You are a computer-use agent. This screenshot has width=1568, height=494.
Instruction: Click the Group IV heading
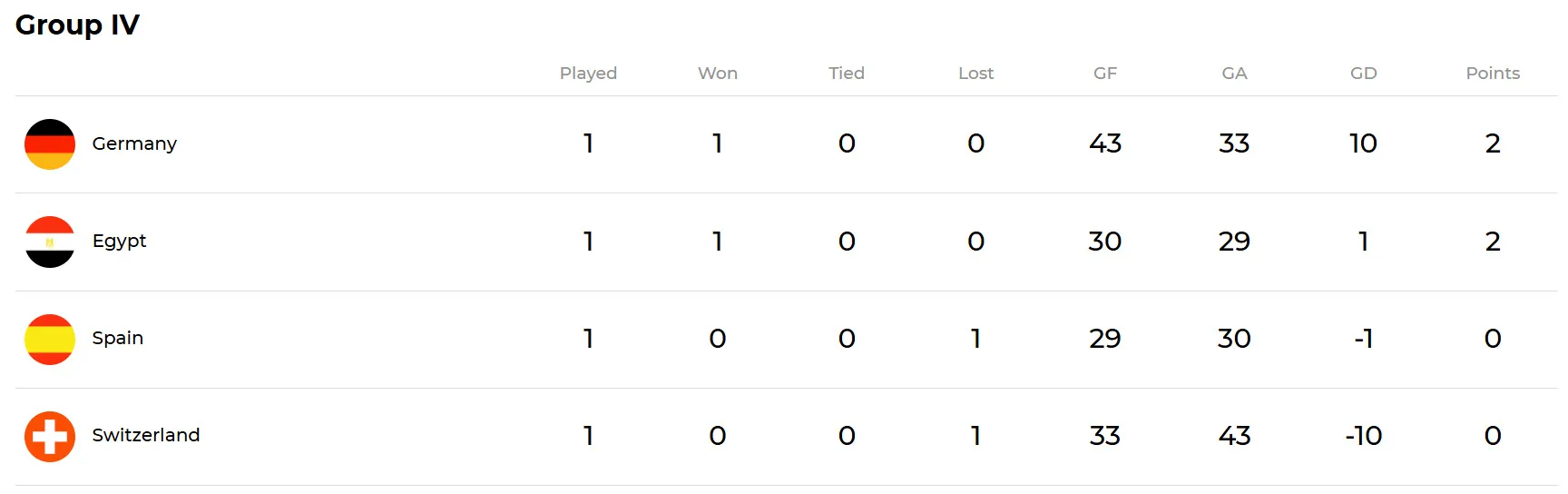[x=77, y=25]
